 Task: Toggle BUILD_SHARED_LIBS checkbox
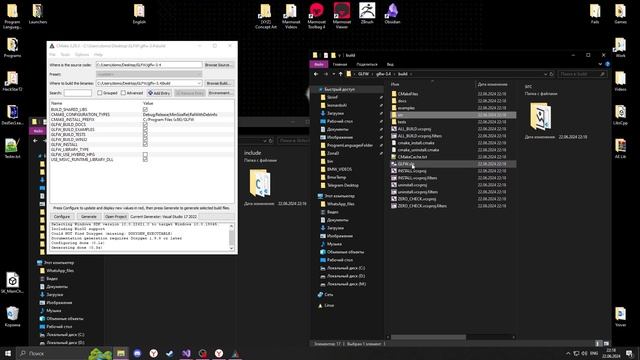(x=145, y=110)
